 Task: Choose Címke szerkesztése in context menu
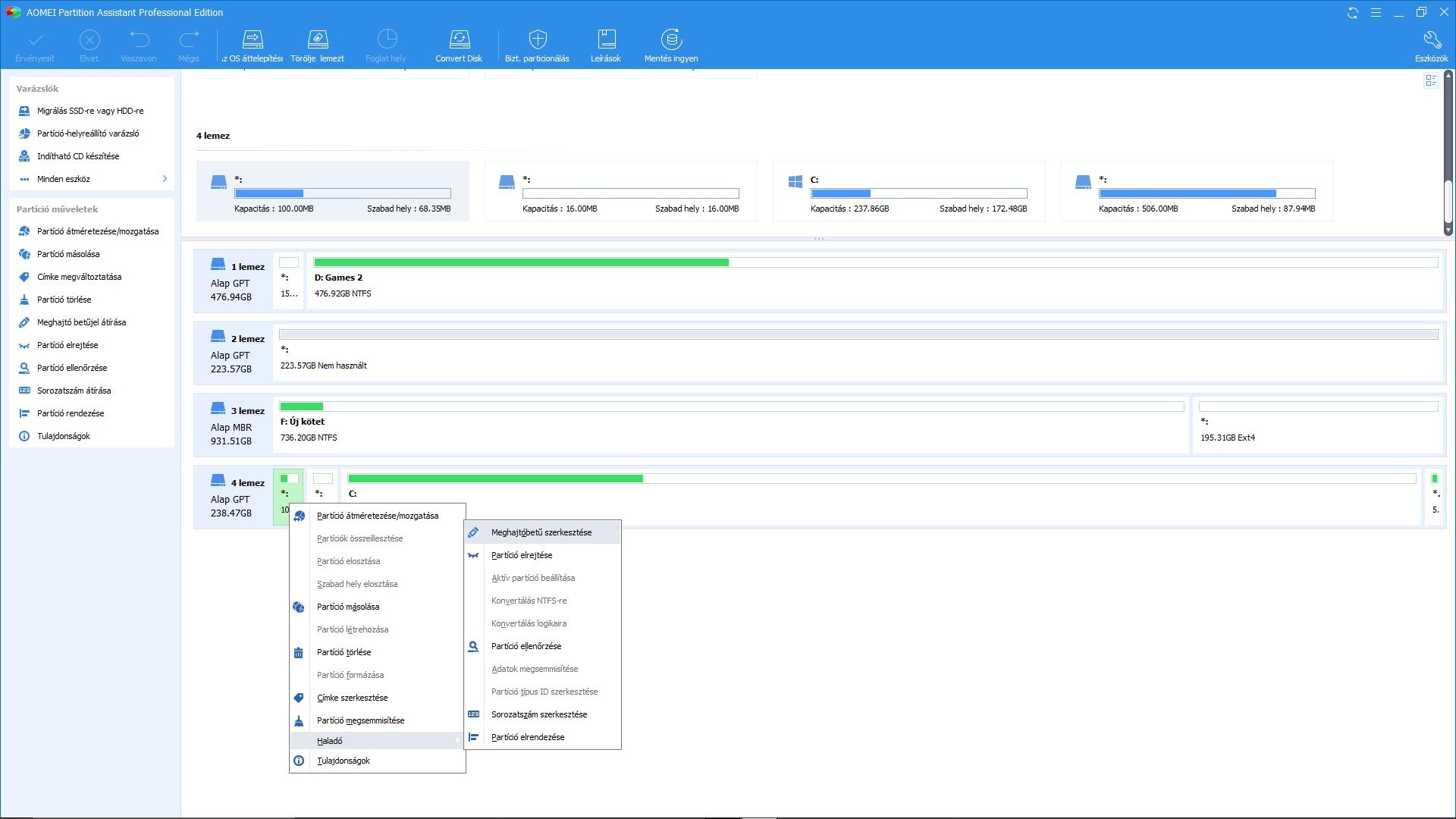(378, 698)
